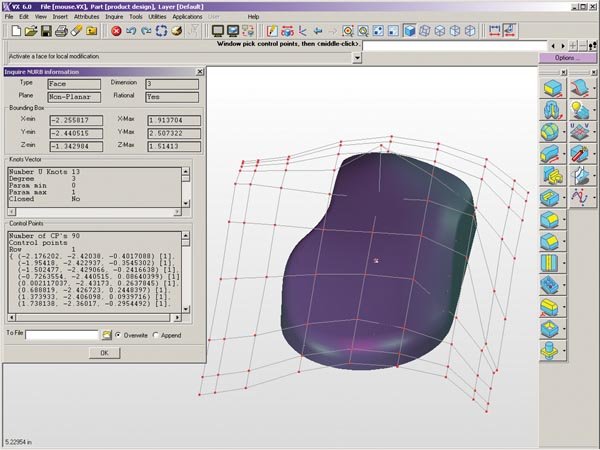Click the zoom target icon in toolbar
The height and width of the screenshot is (450, 600).
click(x=348, y=31)
